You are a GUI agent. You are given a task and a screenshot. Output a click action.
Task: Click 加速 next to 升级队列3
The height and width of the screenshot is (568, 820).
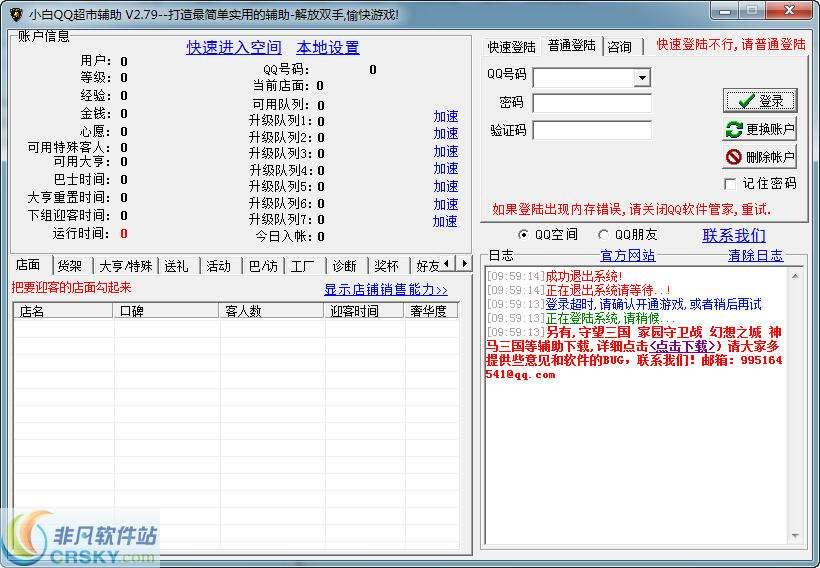pos(446,152)
